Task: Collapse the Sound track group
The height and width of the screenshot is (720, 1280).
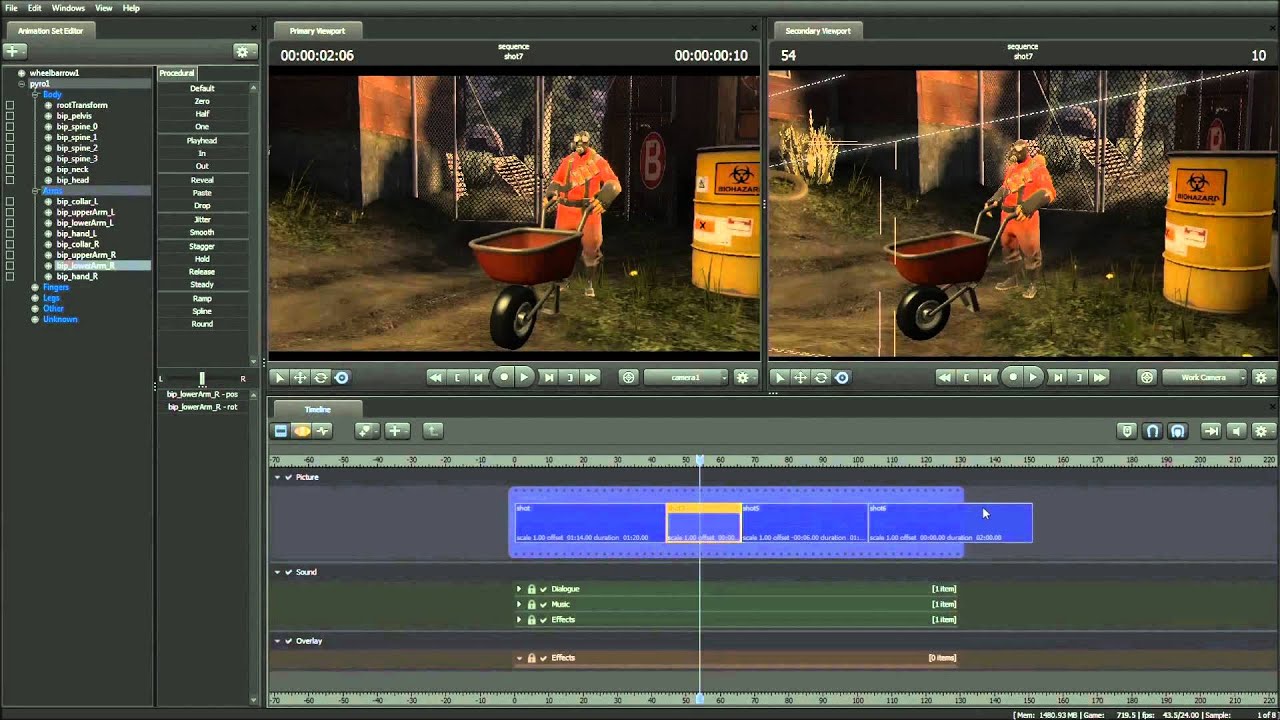Action: point(278,572)
